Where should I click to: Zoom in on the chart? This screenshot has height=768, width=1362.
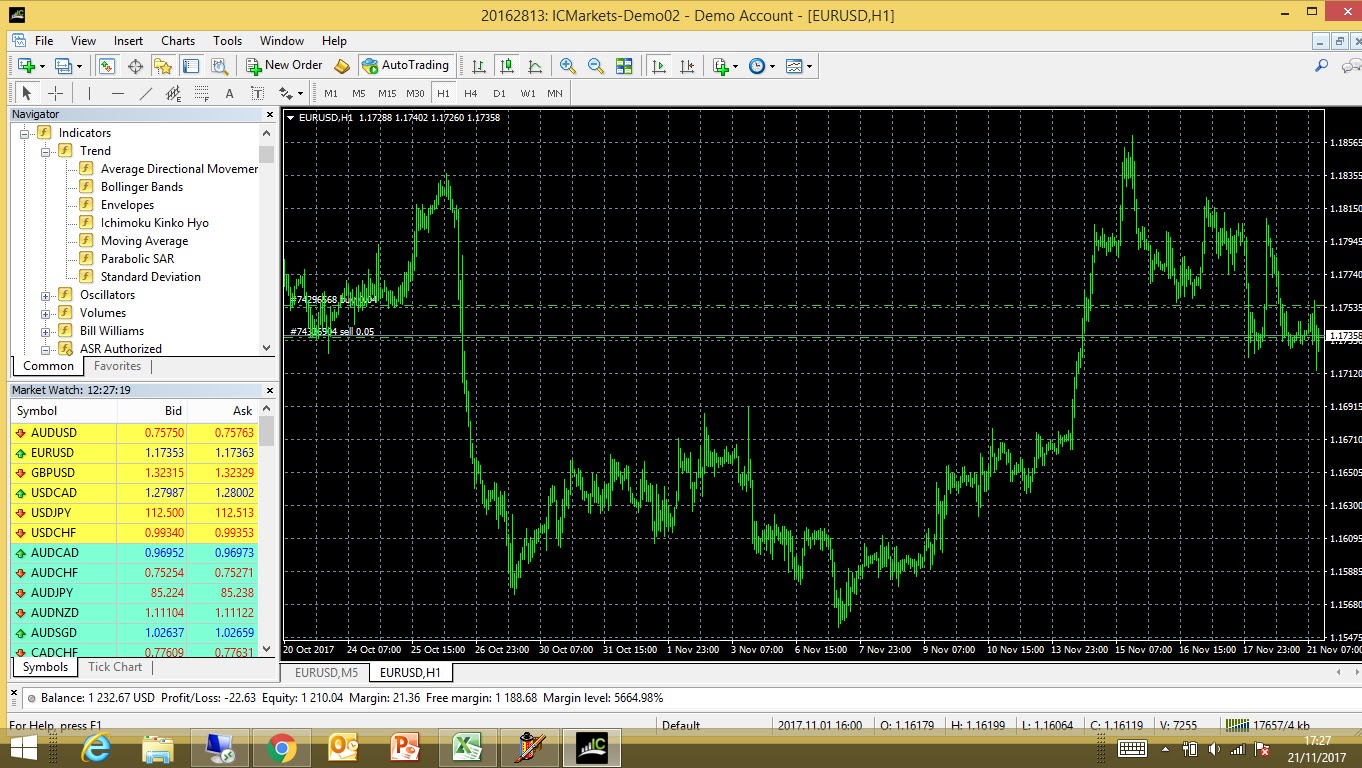point(568,66)
